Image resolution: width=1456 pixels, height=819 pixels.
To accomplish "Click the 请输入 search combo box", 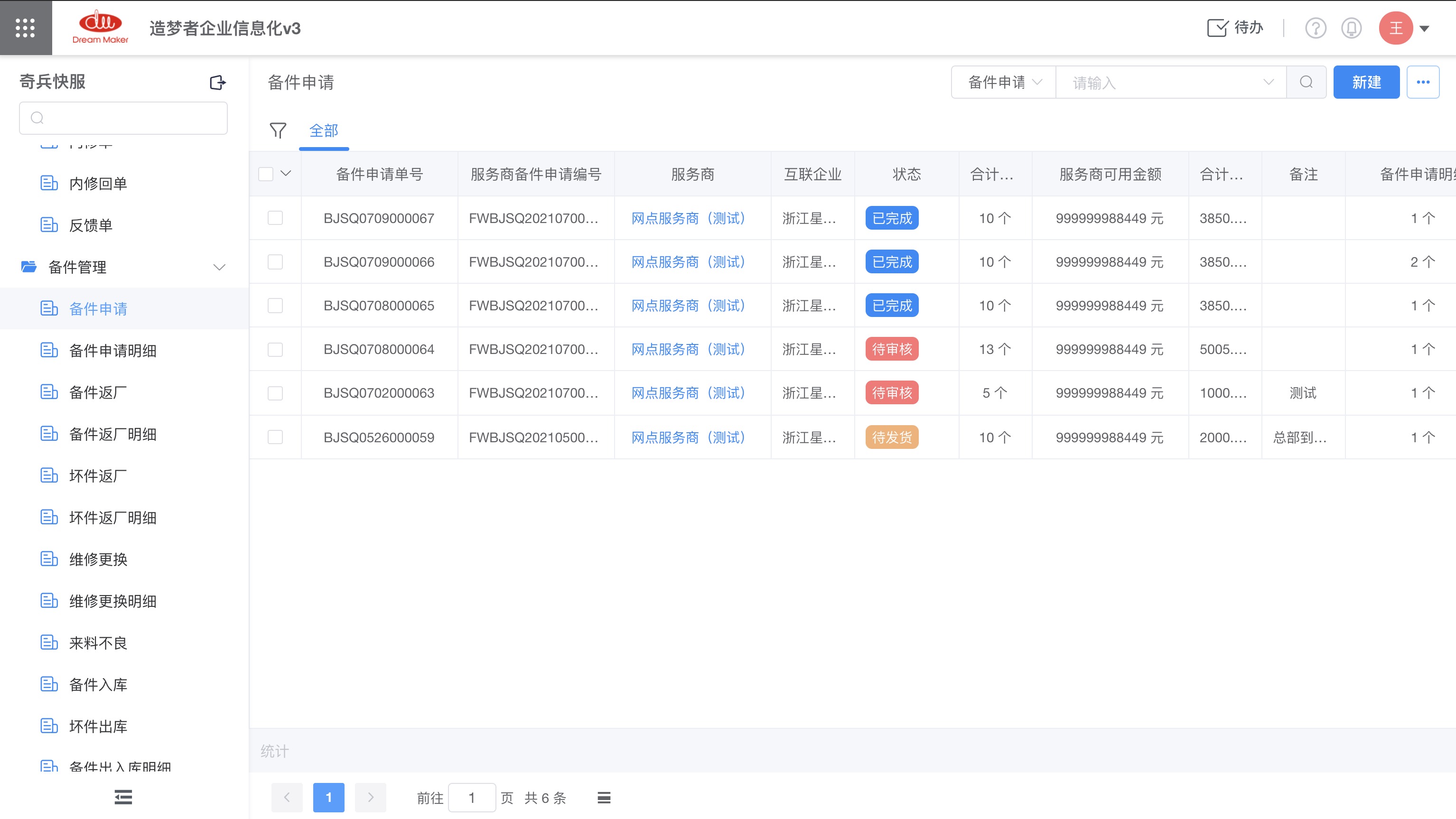I will point(1171,83).
